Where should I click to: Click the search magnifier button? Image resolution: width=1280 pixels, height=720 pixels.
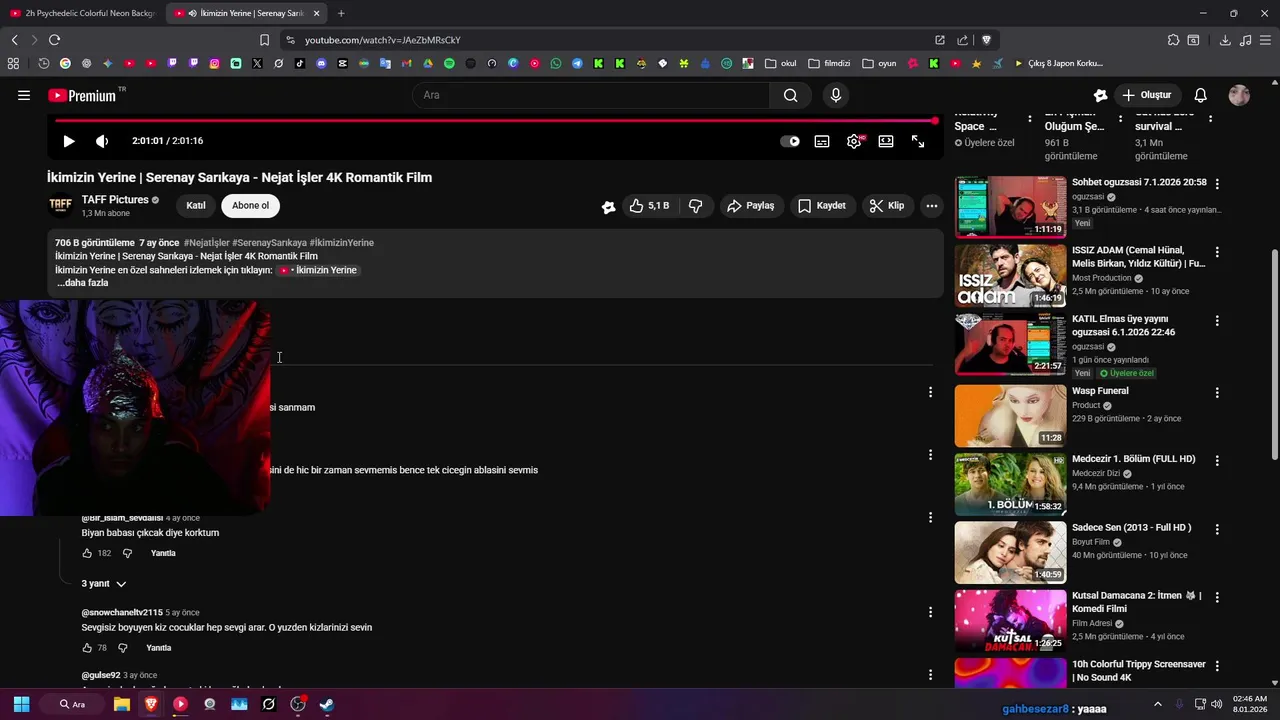pyautogui.click(x=790, y=95)
